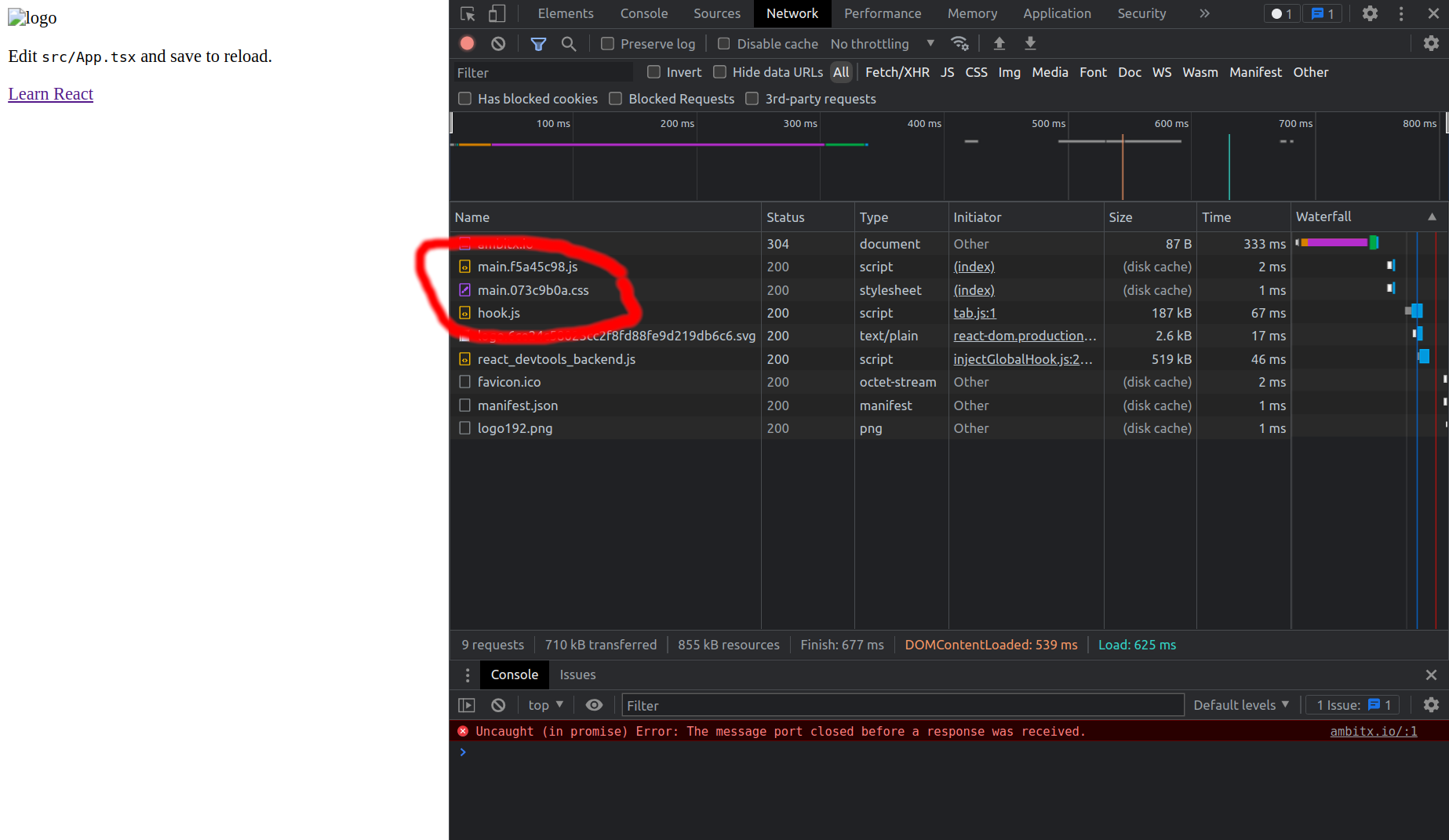Open console settings gear
The width and height of the screenshot is (1449, 840).
click(x=1431, y=705)
